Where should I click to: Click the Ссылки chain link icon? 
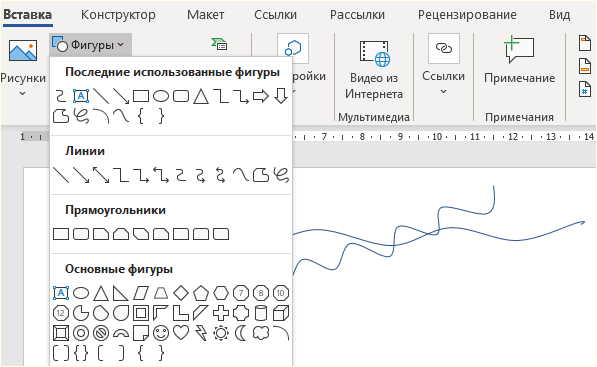point(444,48)
